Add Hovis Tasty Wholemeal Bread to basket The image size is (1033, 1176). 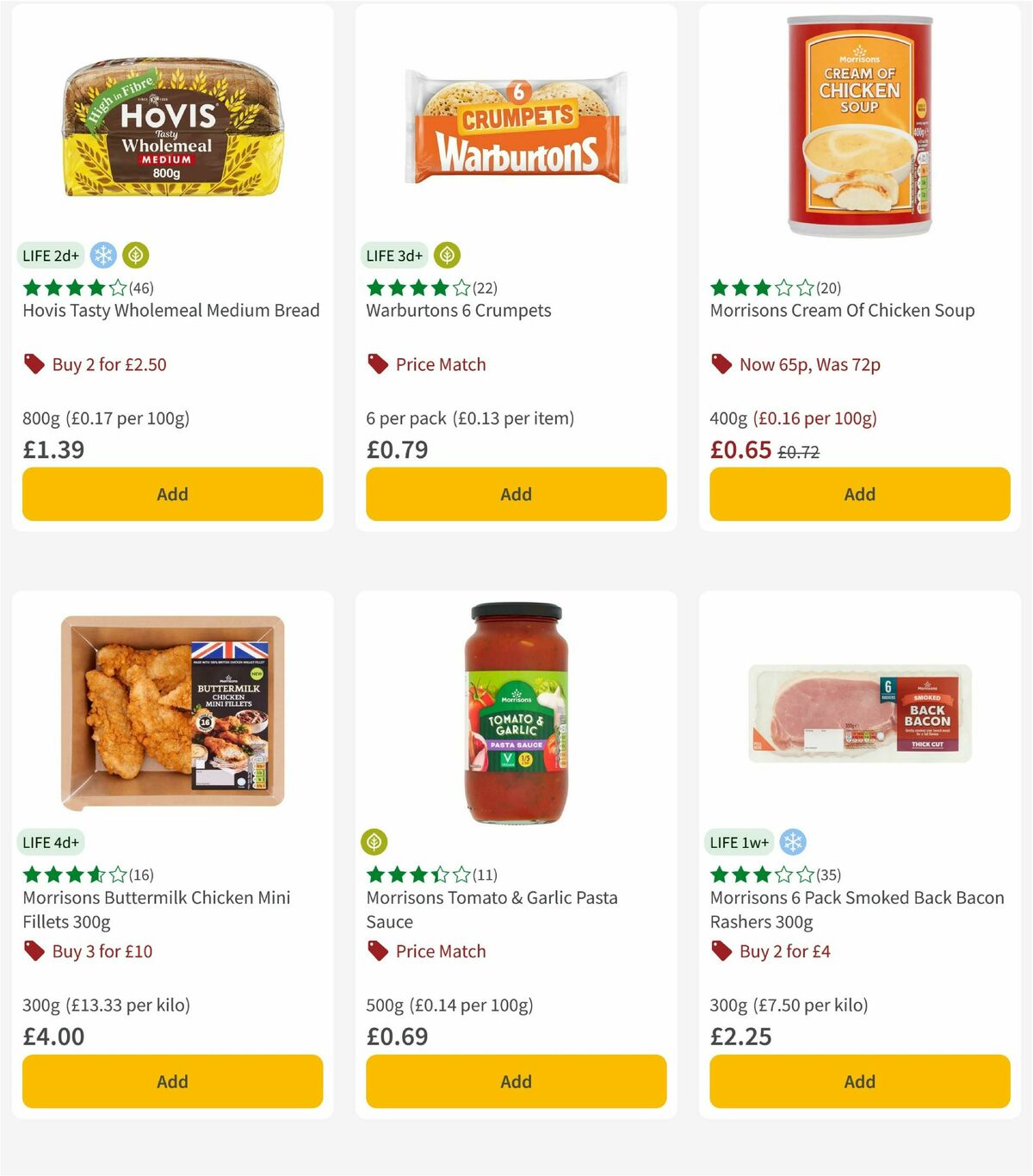pos(172,494)
